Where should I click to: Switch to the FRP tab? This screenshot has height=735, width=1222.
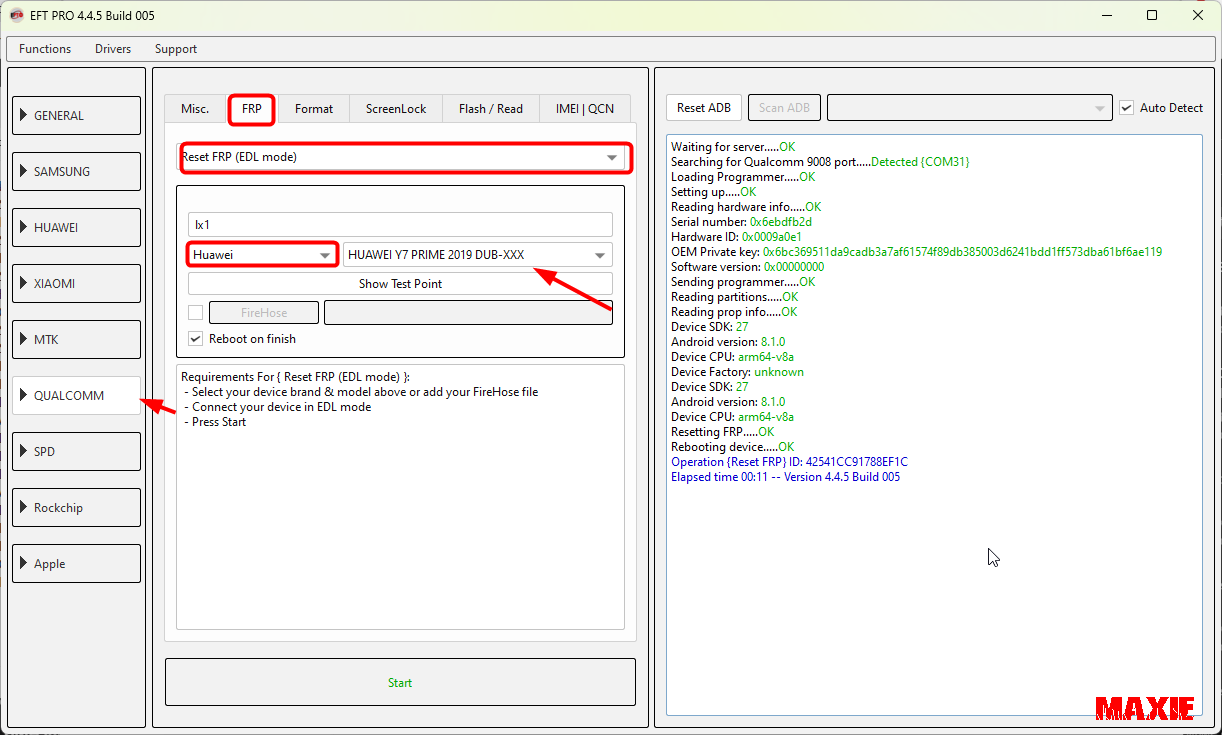(251, 109)
